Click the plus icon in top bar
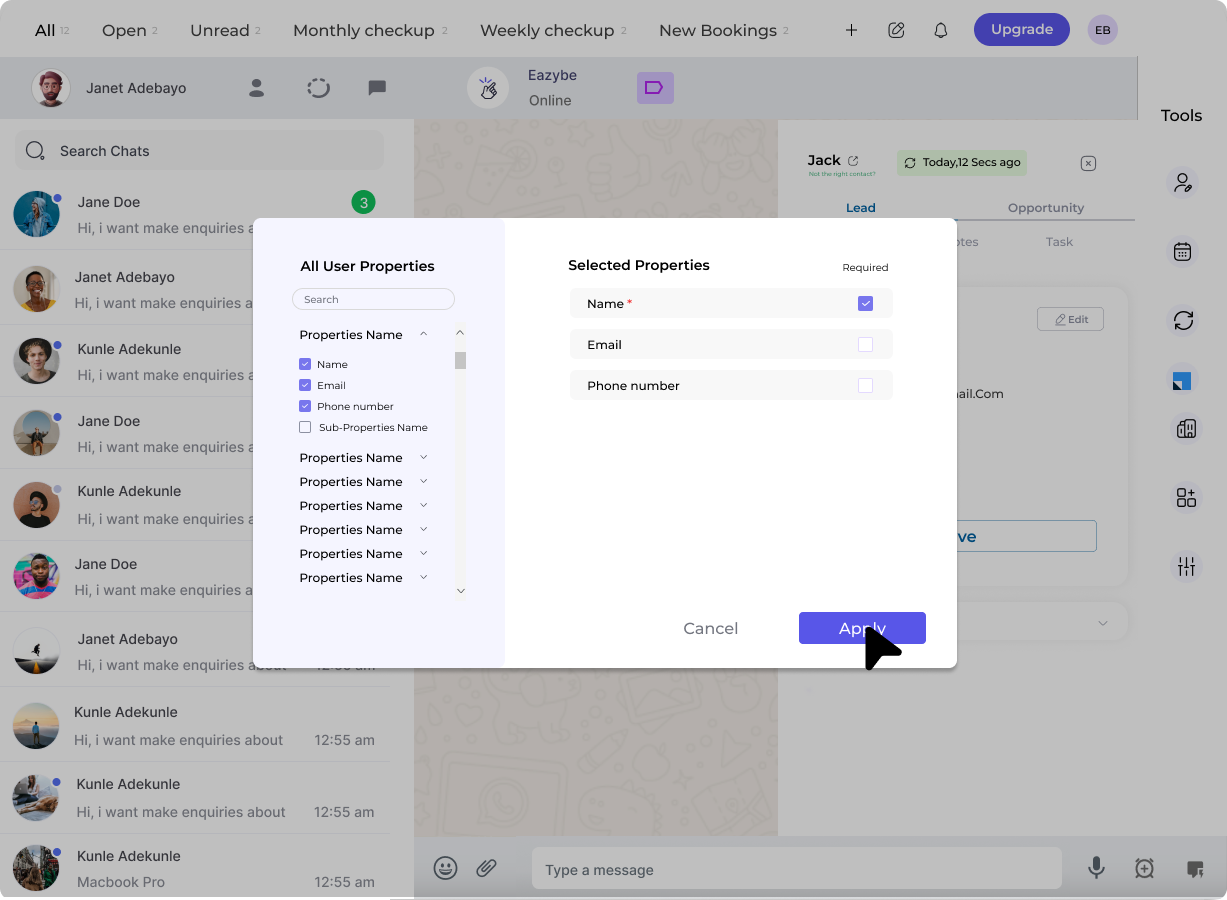Screen dimensions: 1227x900 pos(851,30)
